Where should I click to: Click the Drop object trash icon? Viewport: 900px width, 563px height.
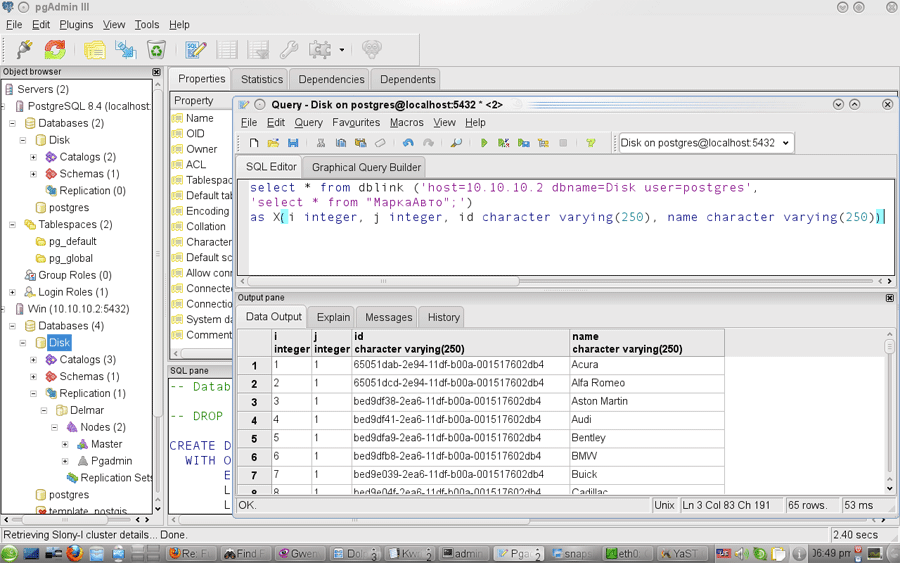point(157,49)
